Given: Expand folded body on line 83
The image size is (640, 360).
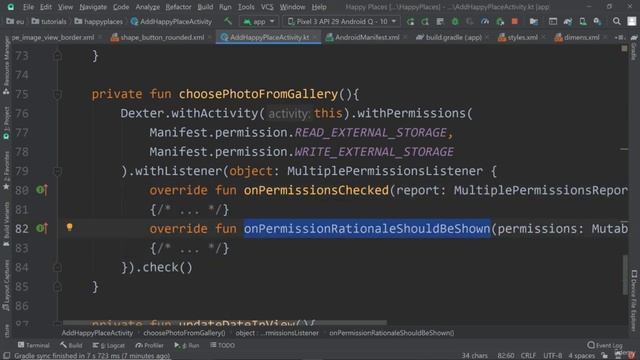Looking at the screenshot, I should pyautogui.click(x=189, y=248).
